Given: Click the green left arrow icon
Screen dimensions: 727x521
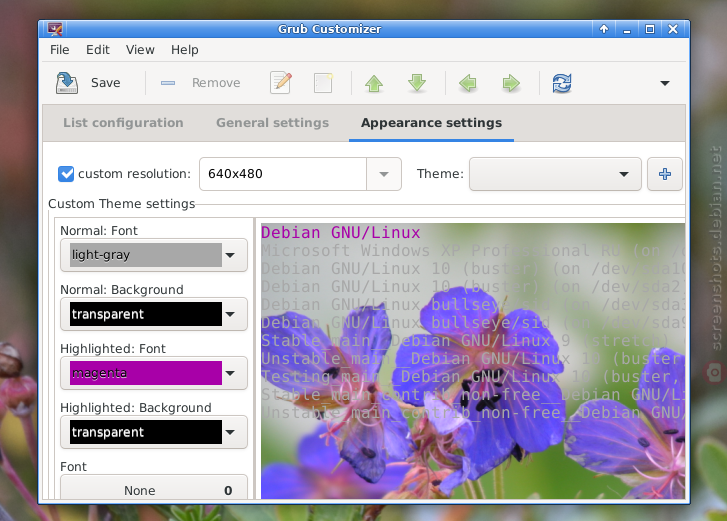Looking at the screenshot, I should [468, 83].
